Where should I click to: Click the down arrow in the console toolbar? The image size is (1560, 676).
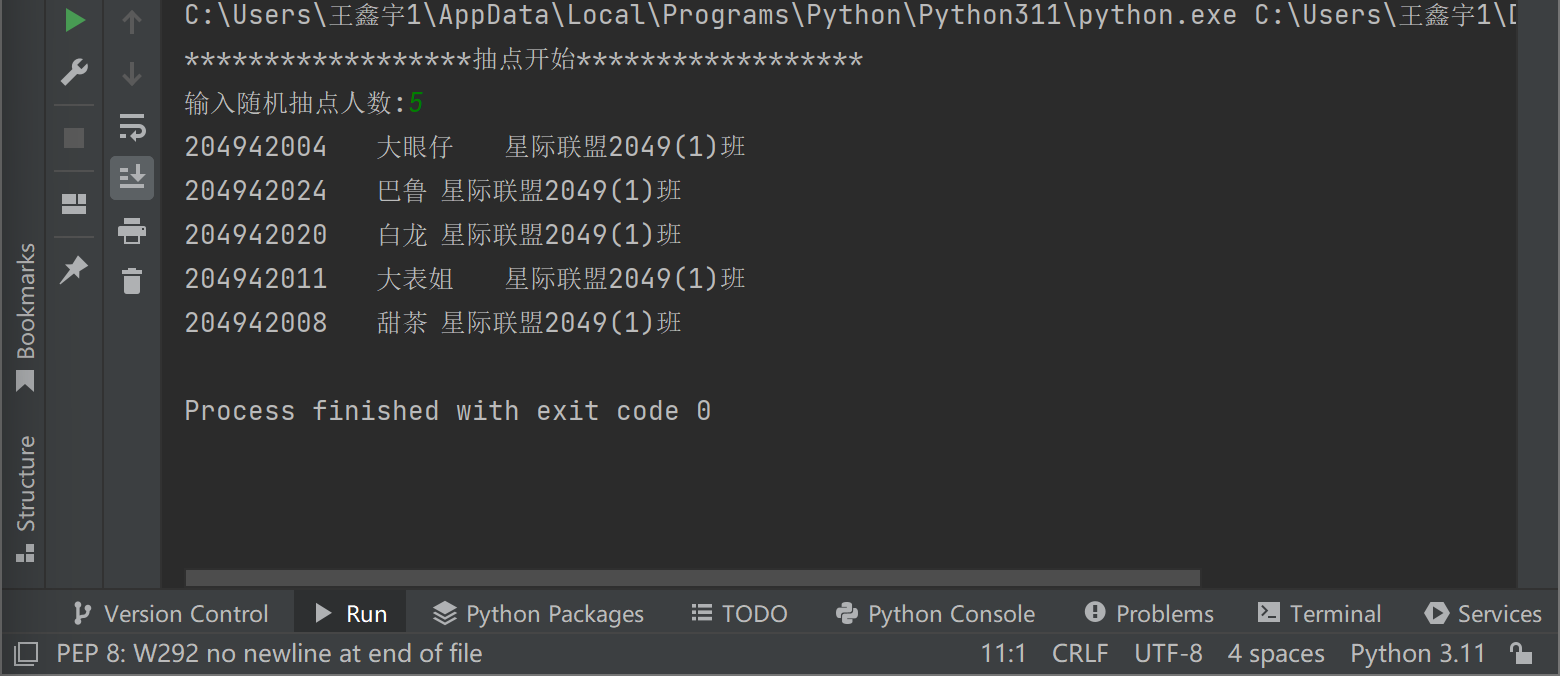[132, 73]
